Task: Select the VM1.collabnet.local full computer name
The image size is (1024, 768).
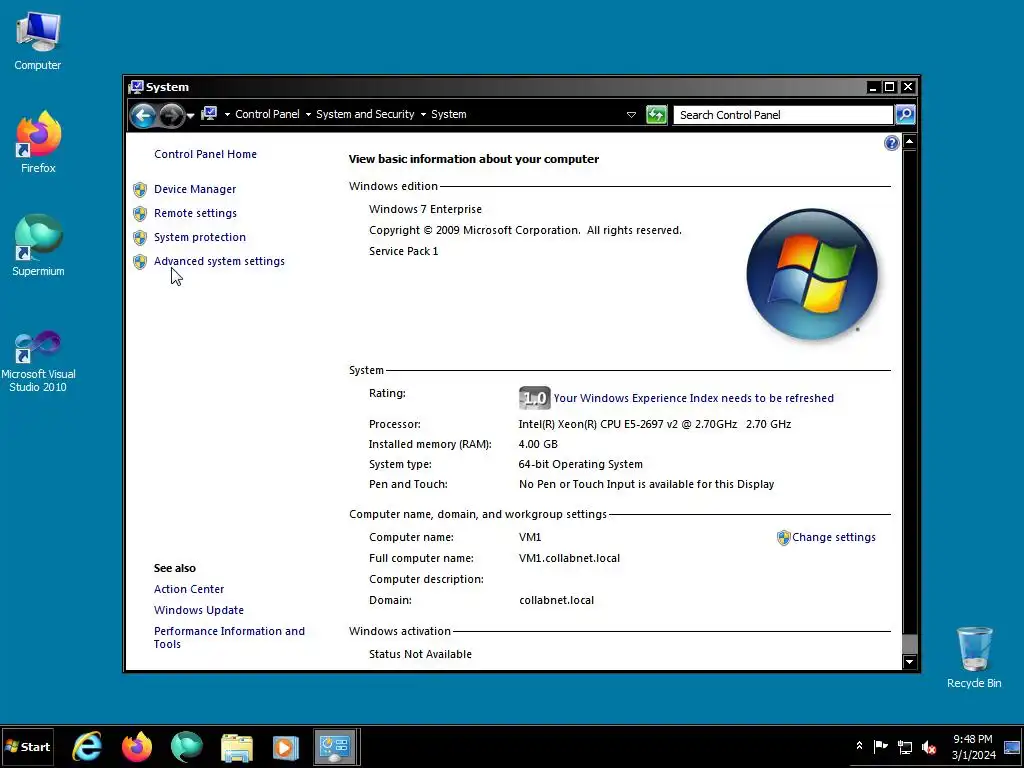Action: (x=569, y=558)
